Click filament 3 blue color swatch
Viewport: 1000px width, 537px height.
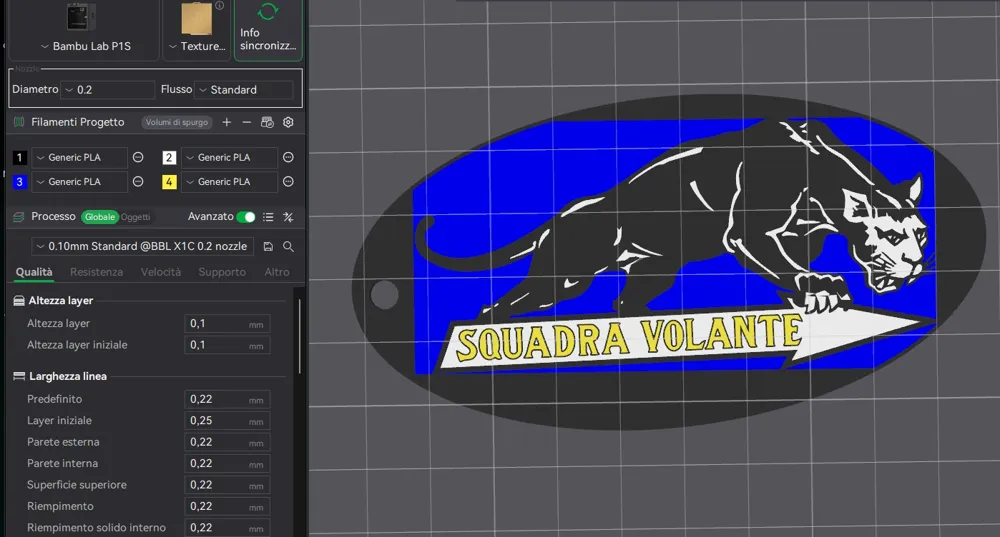[20, 182]
